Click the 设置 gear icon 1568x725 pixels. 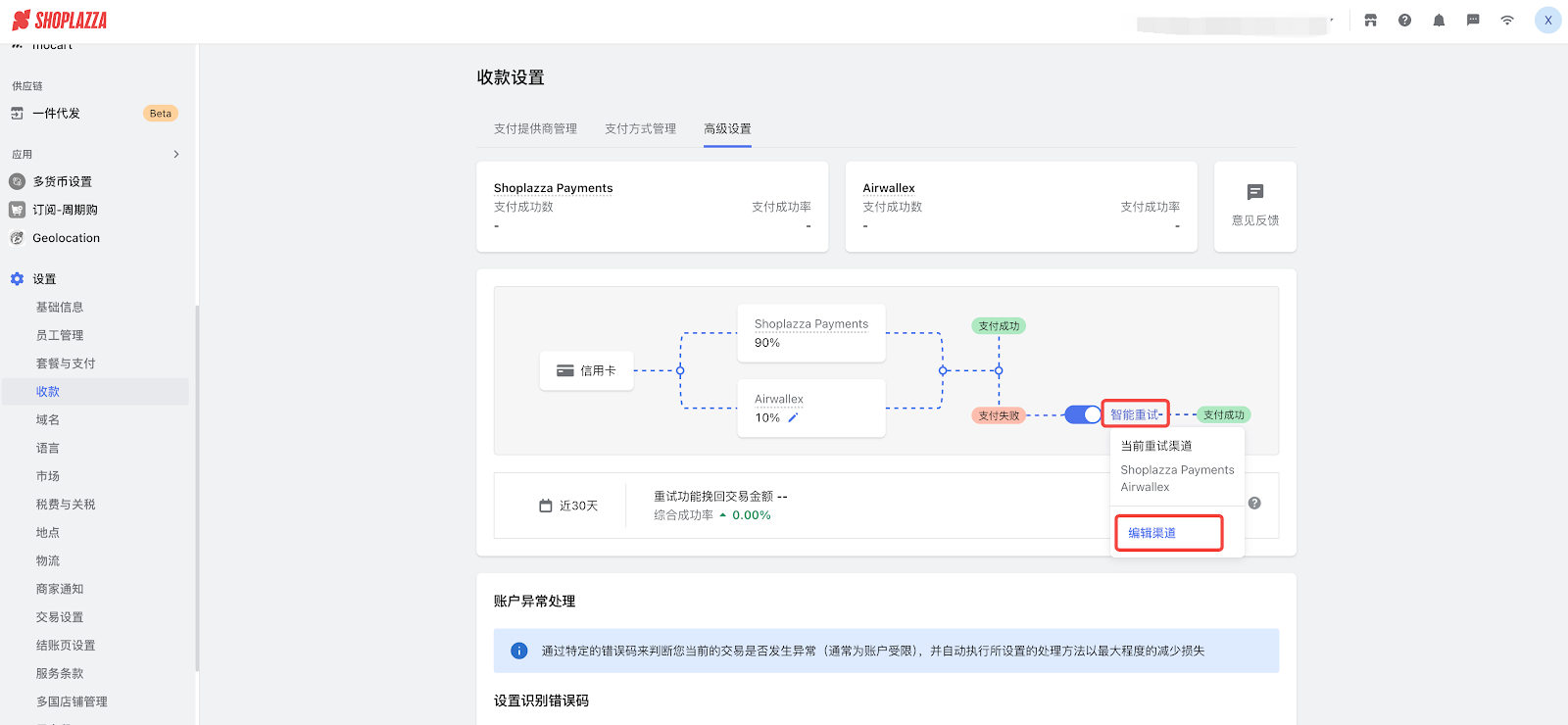[17, 279]
